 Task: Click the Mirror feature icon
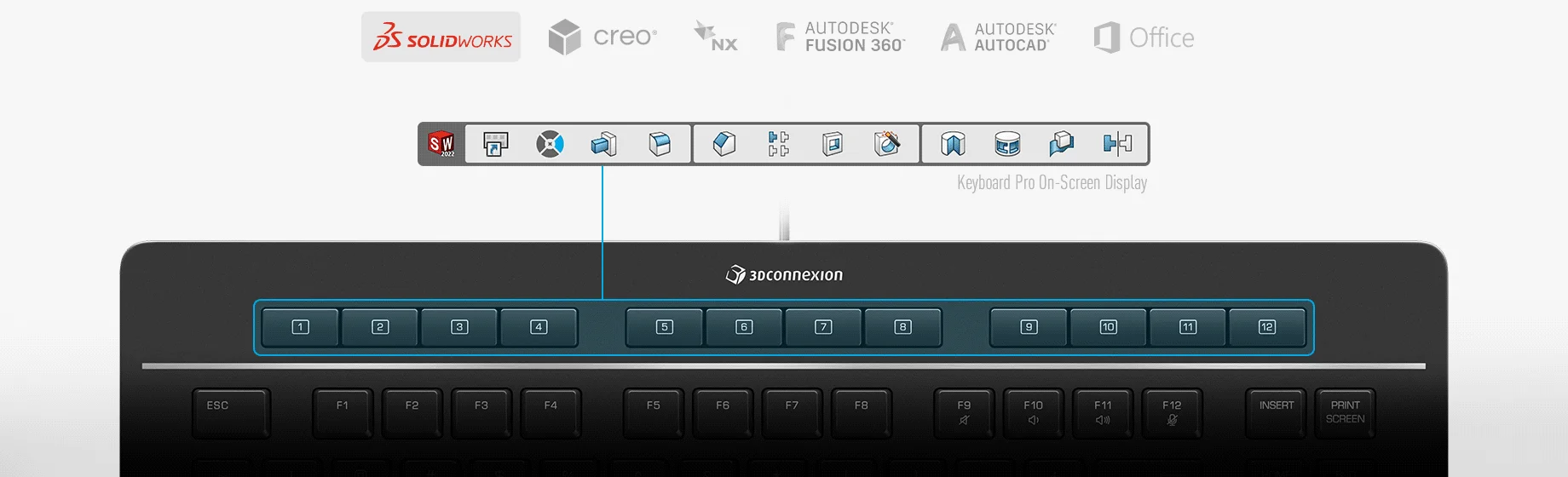(1117, 144)
